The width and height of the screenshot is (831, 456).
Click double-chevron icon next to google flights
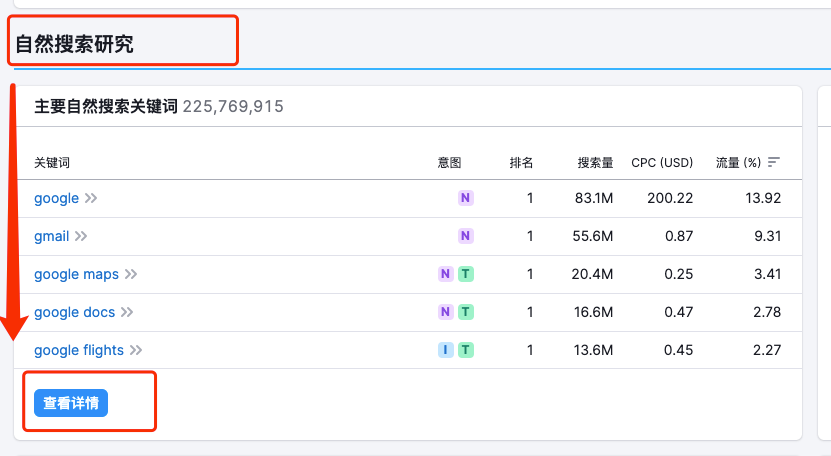[136, 350]
